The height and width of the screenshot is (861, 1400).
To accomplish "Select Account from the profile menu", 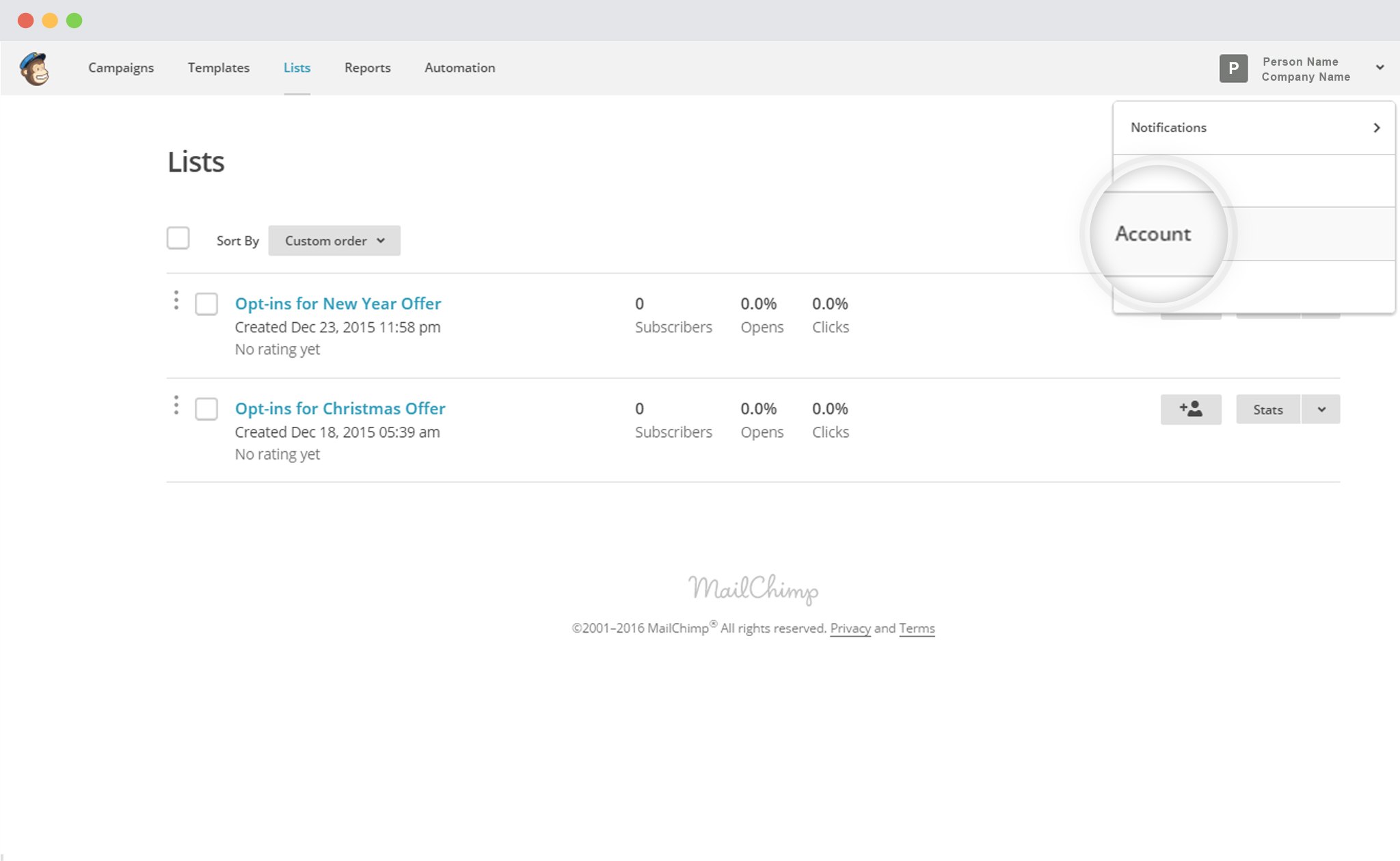I will (x=1153, y=233).
